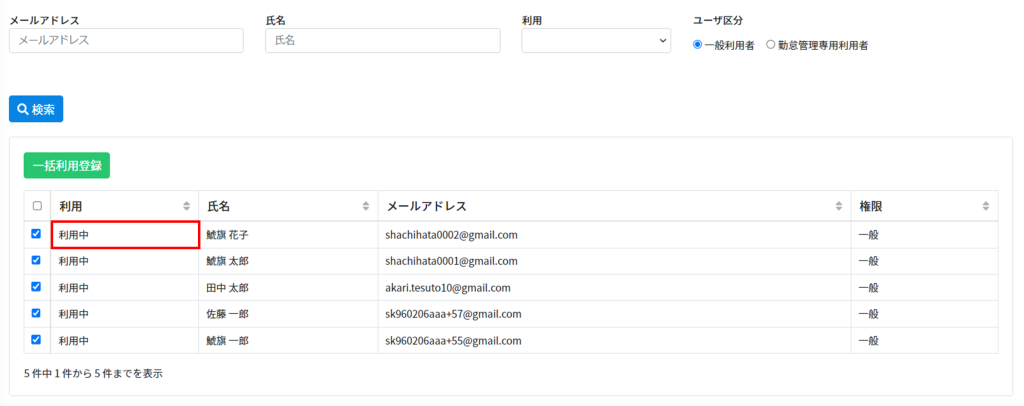Click 一般 permission in 佐藤 一郎 row
The width and height of the screenshot is (1024, 406).
pyautogui.click(x=869, y=314)
